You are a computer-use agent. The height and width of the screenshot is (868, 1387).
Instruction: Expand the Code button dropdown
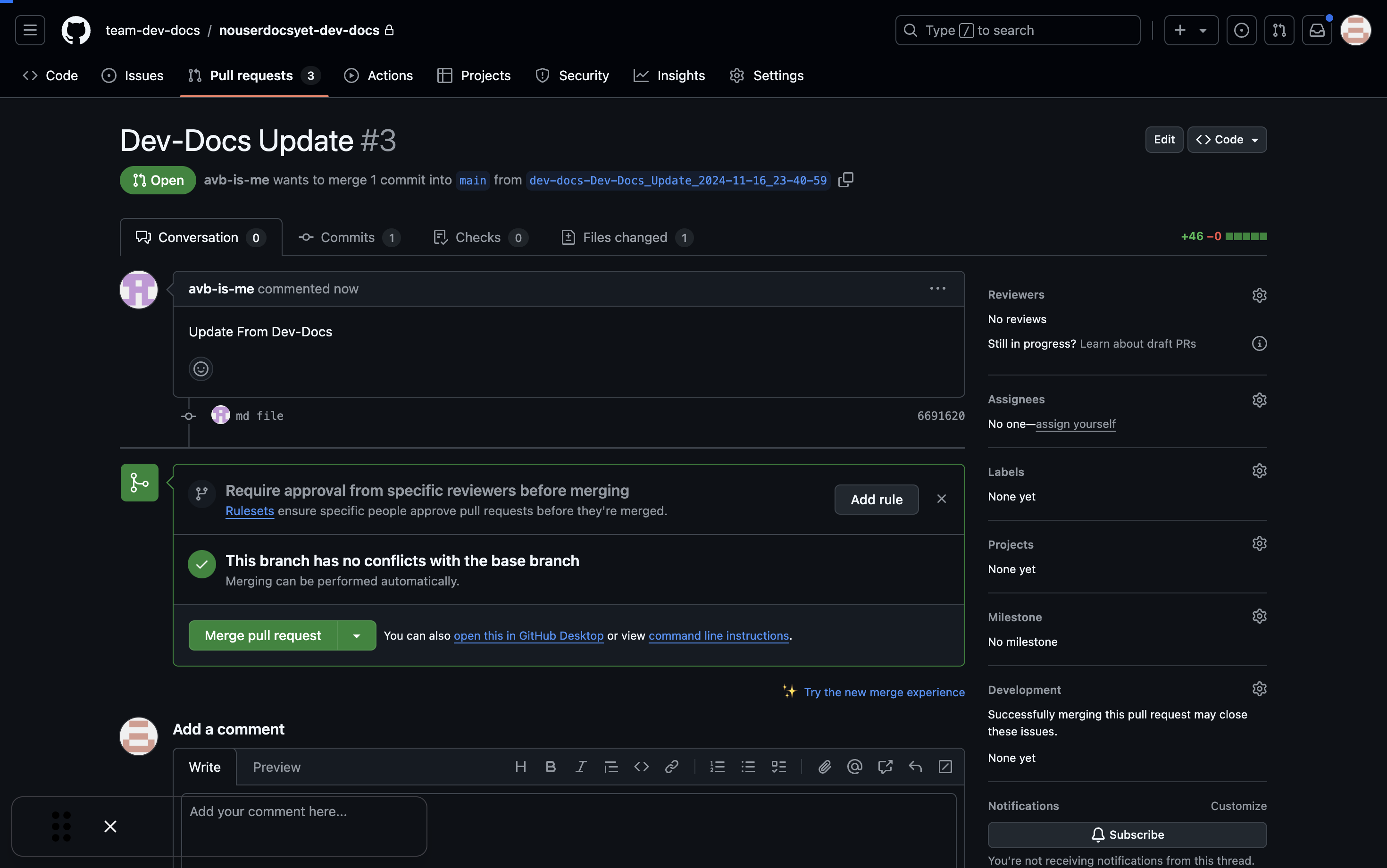pos(1254,140)
